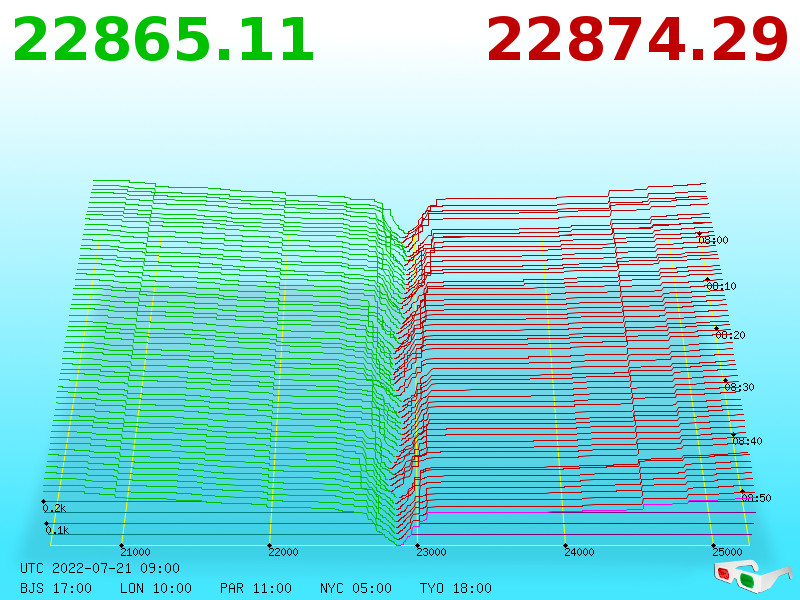Click the 0.2k depth axis label

point(54,508)
